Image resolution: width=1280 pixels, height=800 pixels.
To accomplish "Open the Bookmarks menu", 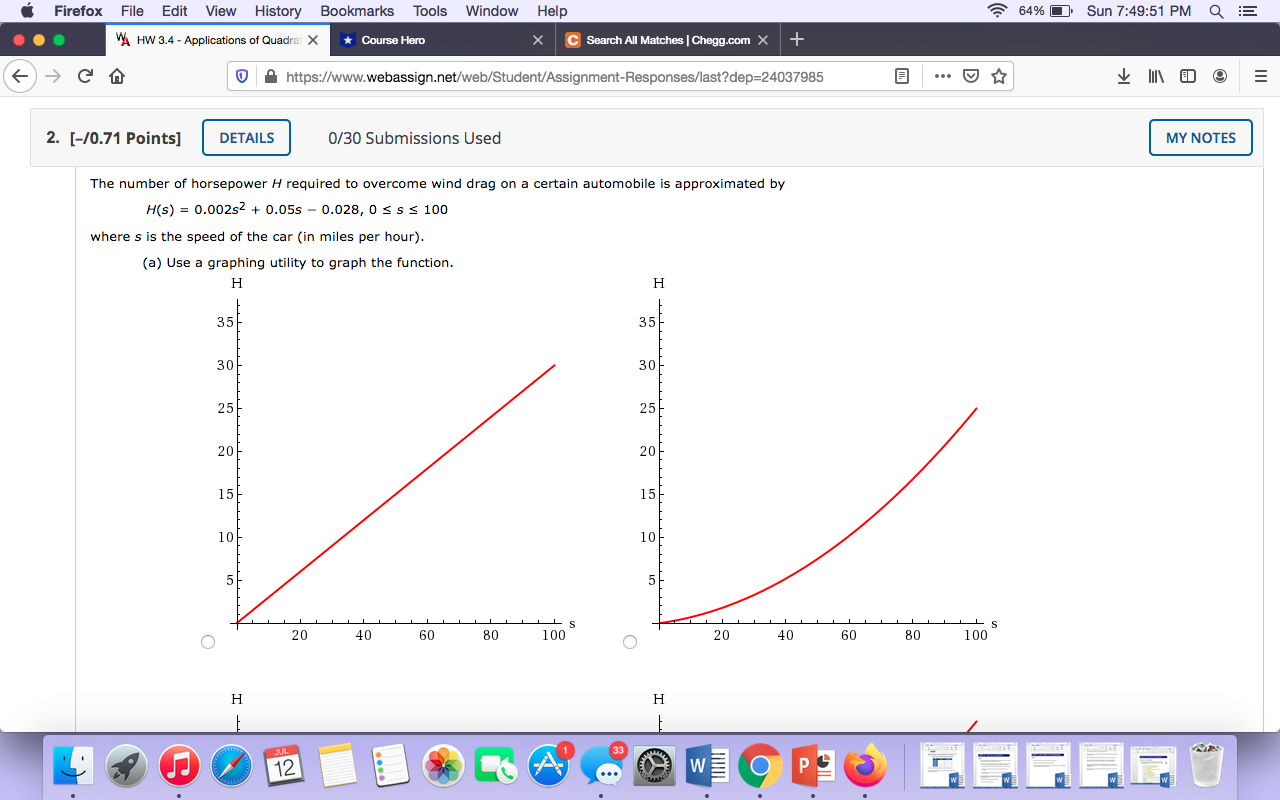I will point(356,11).
